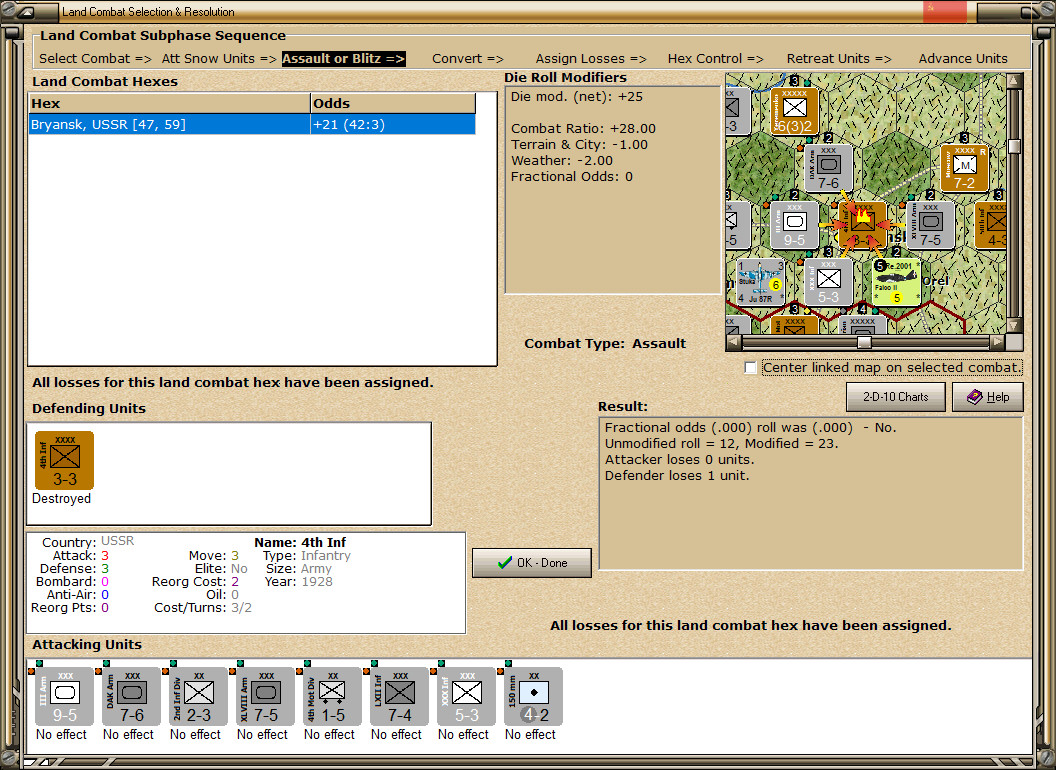Select the III Arm 9-5 attacking unit
Viewport: 1056px width, 770px height.
click(x=65, y=697)
